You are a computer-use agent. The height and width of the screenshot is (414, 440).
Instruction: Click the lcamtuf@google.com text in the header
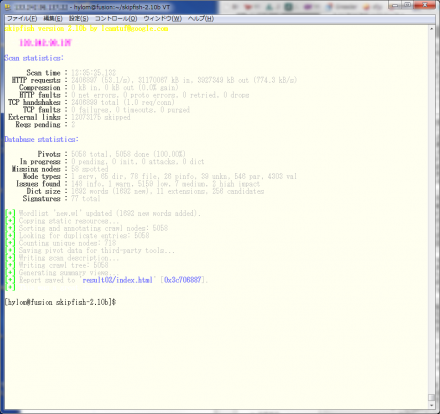coord(135,29)
